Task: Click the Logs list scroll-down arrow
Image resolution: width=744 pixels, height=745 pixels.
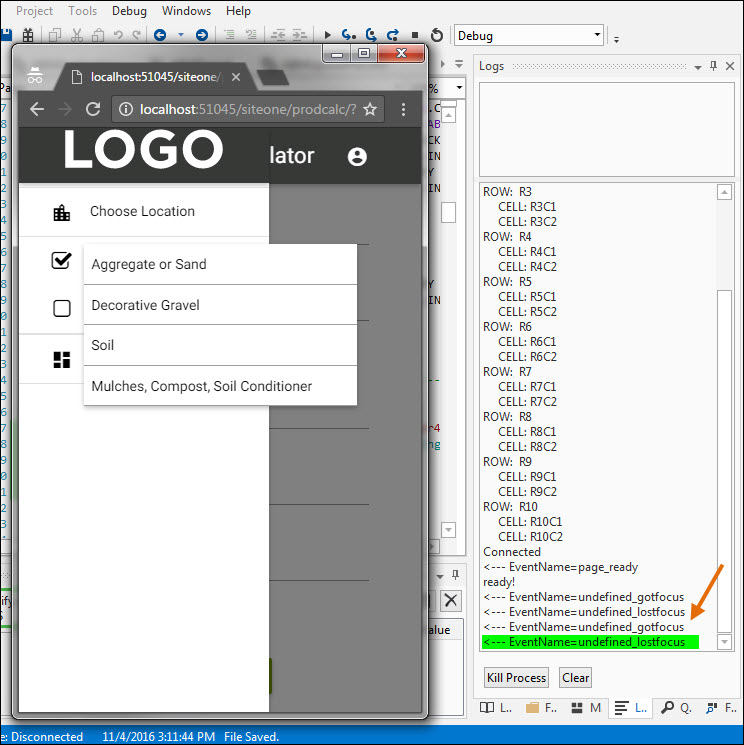Action: click(724, 642)
